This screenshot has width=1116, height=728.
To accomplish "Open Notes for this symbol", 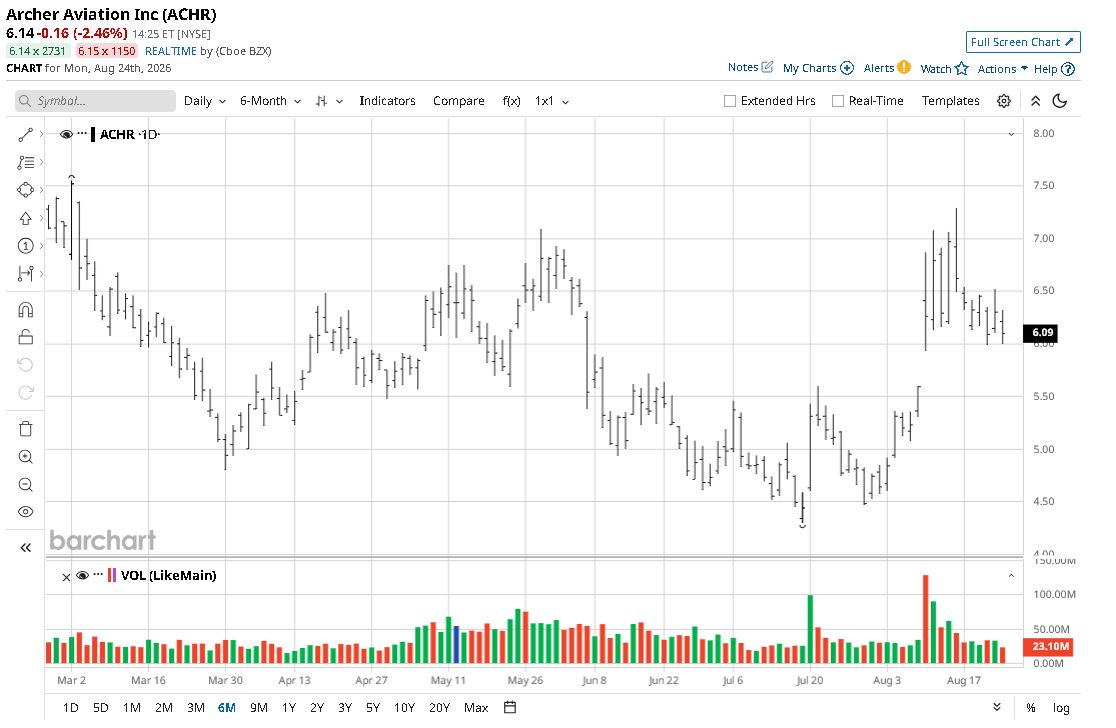I will point(750,67).
